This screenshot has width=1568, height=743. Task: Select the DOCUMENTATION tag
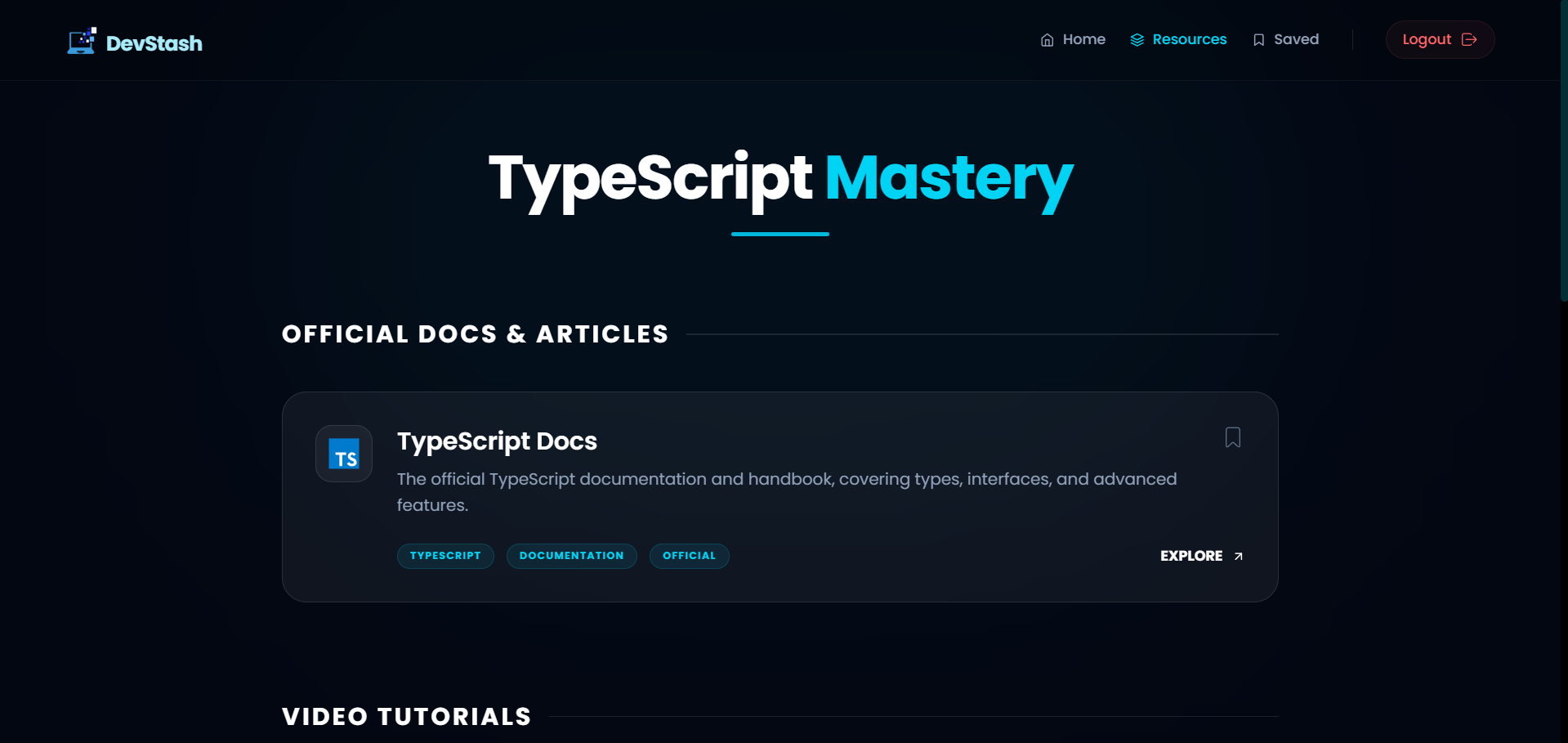click(x=571, y=556)
